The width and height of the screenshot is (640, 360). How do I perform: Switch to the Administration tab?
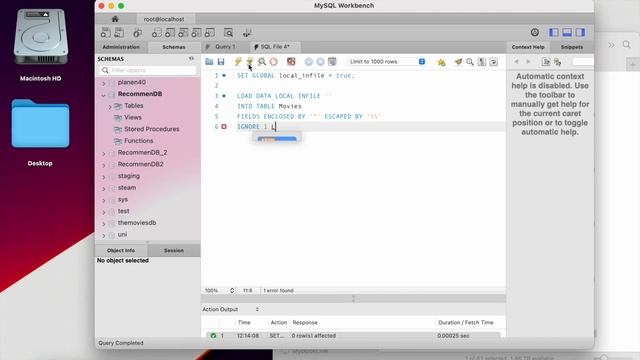click(x=121, y=47)
